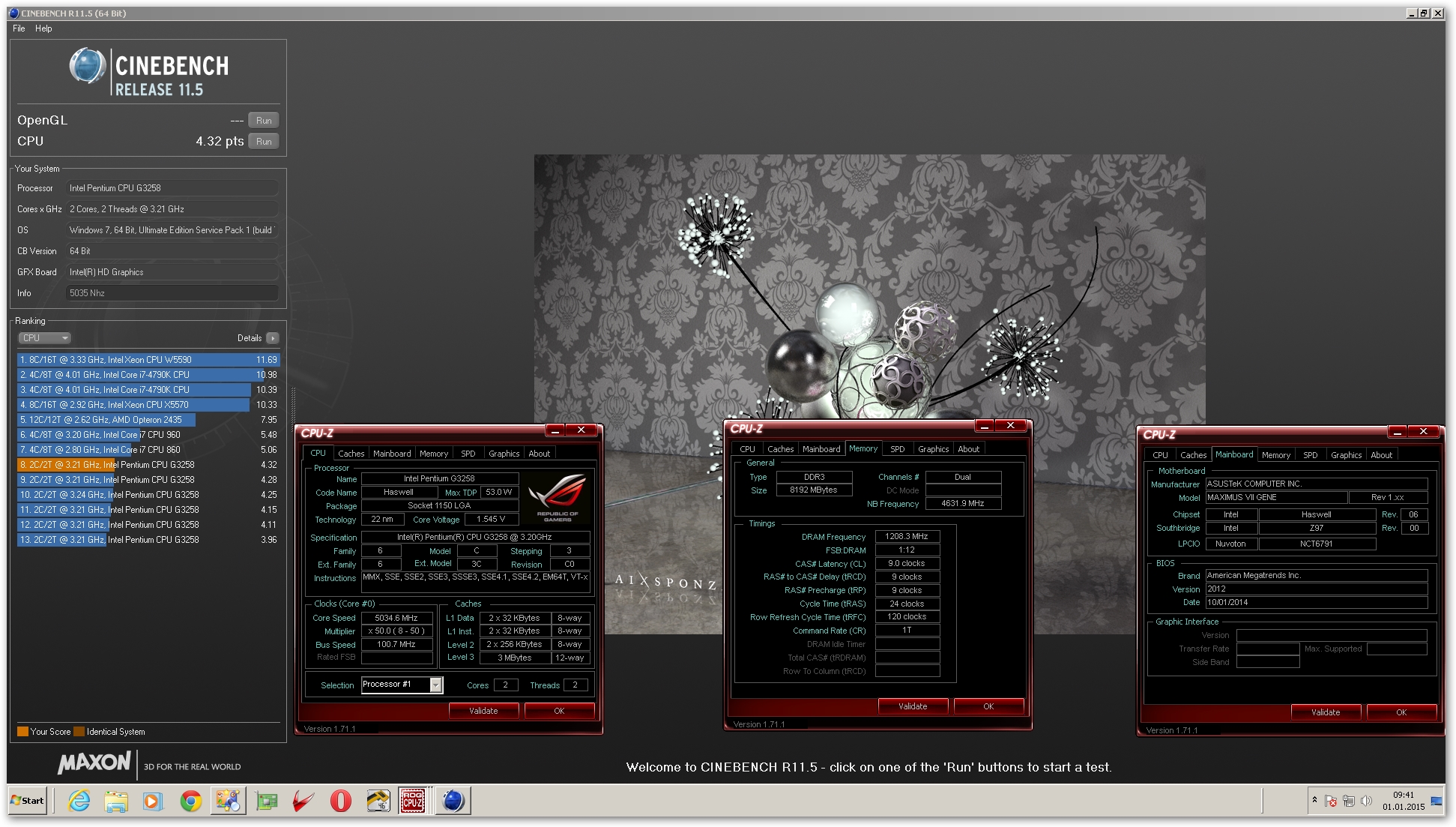Switch to Mainboard tab in left CPU-Z window
1456x827 pixels.
coord(392,454)
